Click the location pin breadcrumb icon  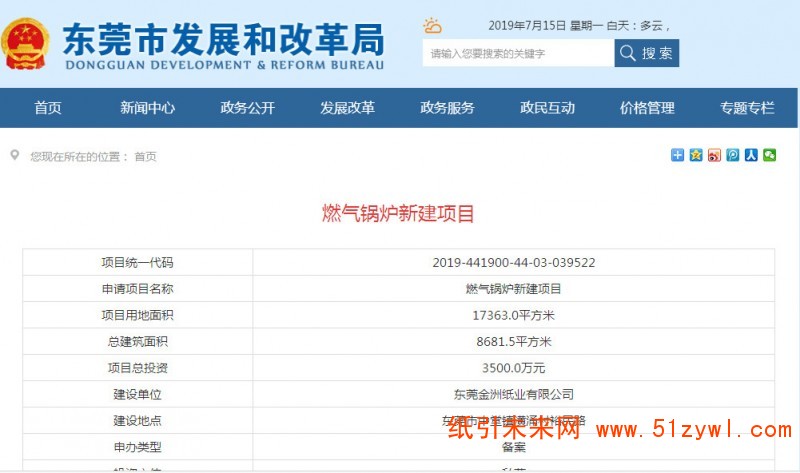point(15,155)
